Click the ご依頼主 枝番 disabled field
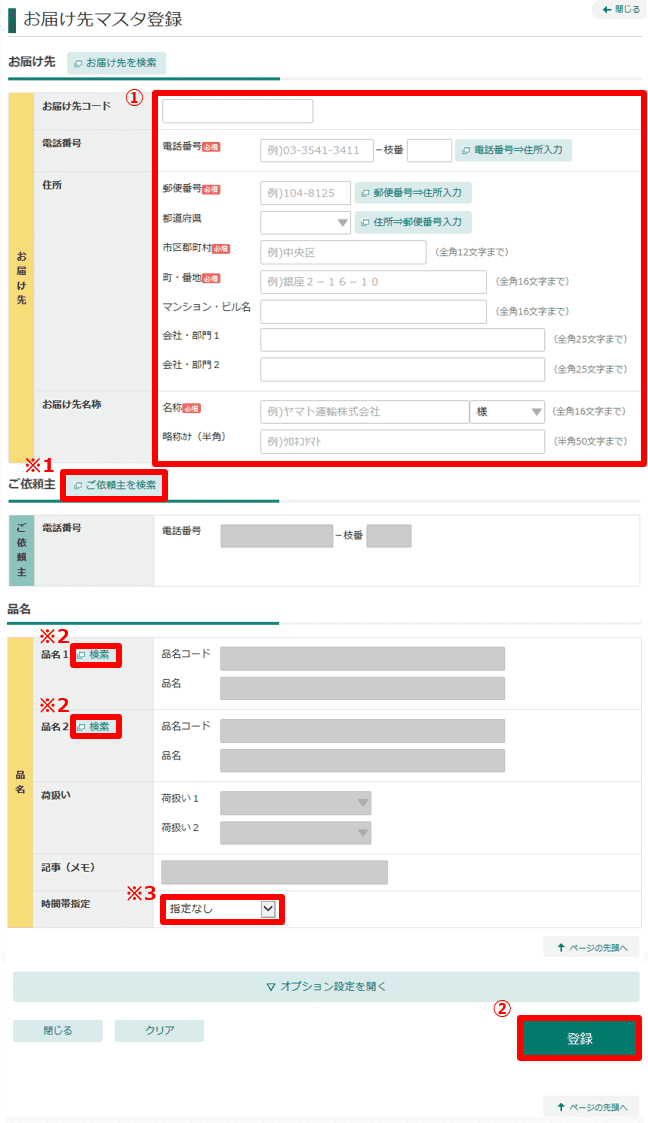 click(x=389, y=536)
